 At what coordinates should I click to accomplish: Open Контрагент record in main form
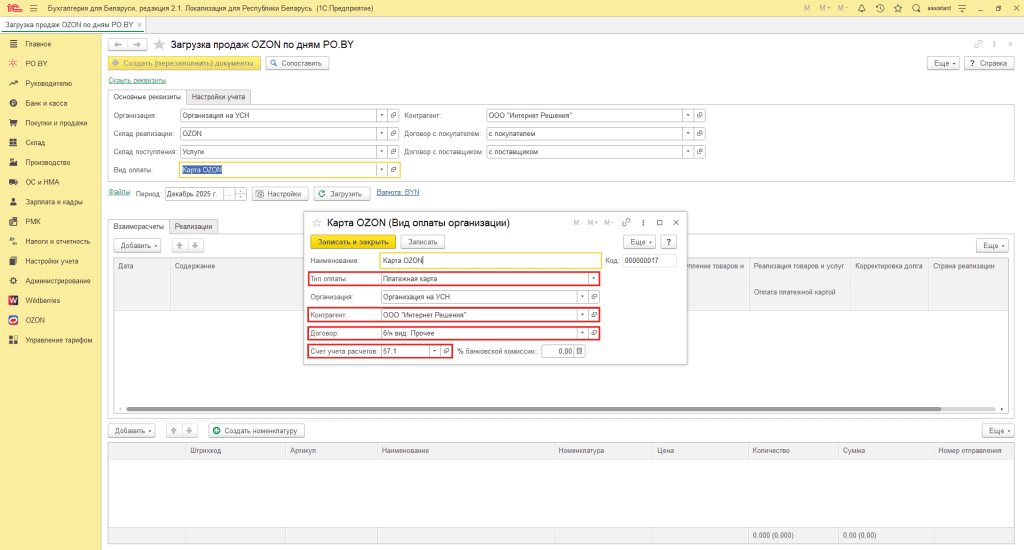(x=699, y=116)
